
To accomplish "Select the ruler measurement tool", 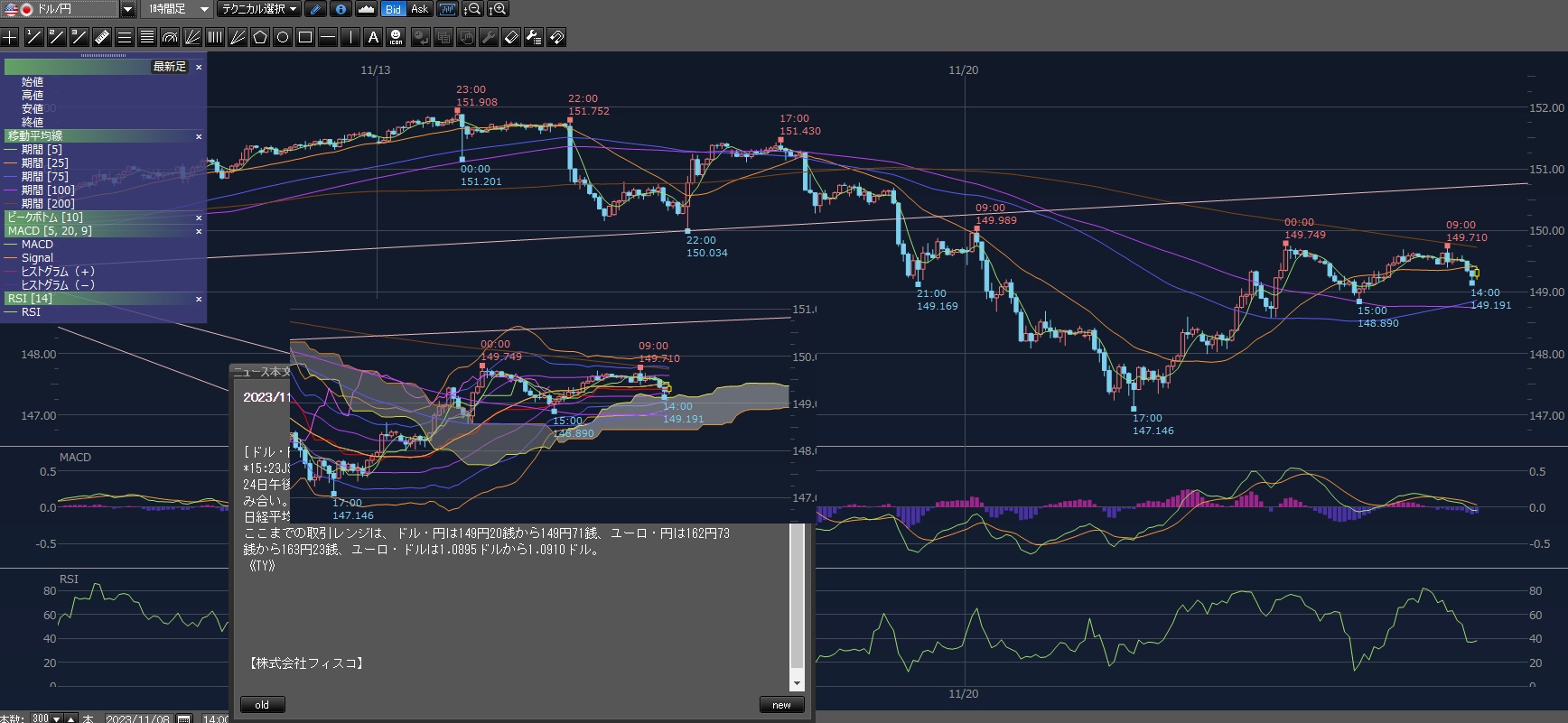I will (x=102, y=37).
